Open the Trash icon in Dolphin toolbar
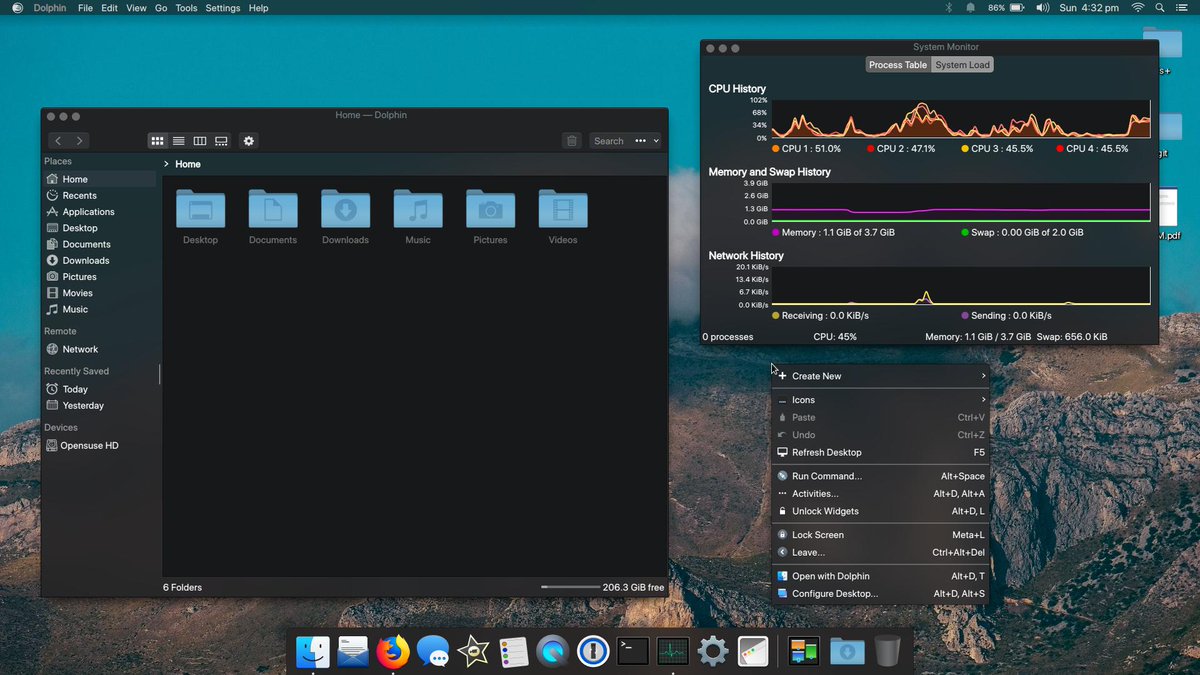Screen dimensions: 1200x675 click(x=571, y=141)
